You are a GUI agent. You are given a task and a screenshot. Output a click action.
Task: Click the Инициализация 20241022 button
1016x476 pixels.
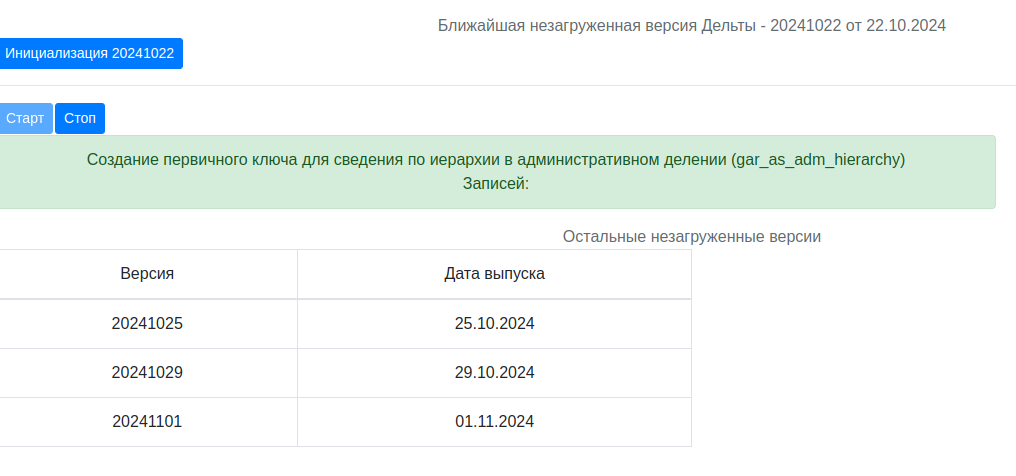pos(90,54)
